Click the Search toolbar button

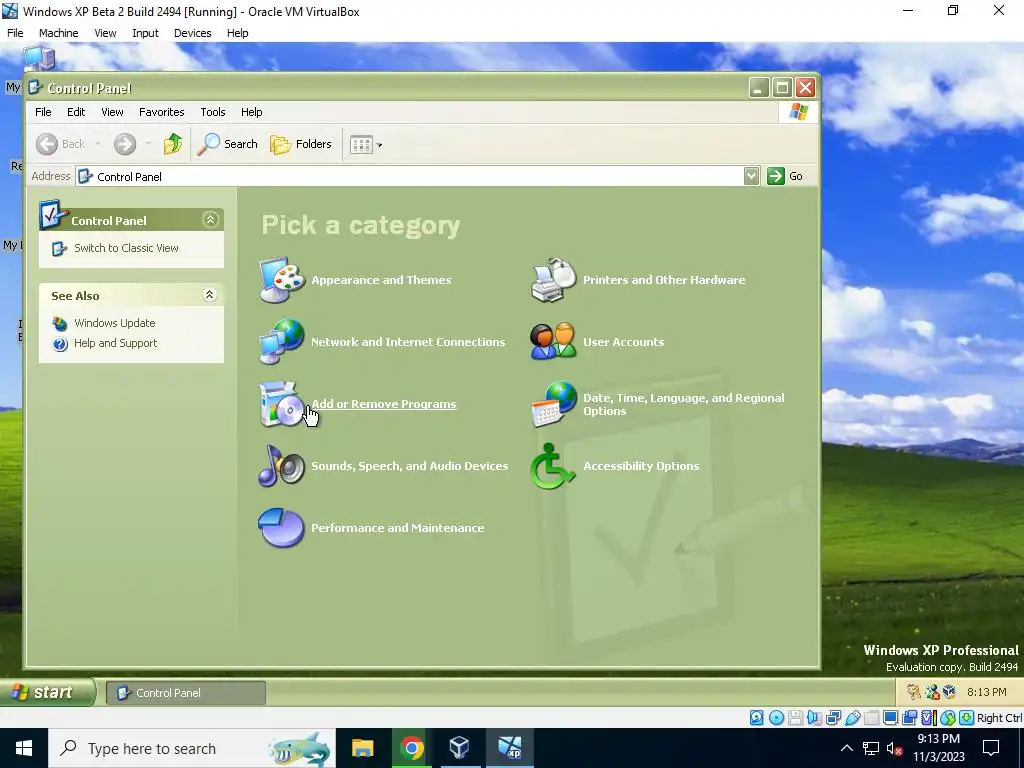click(x=228, y=144)
